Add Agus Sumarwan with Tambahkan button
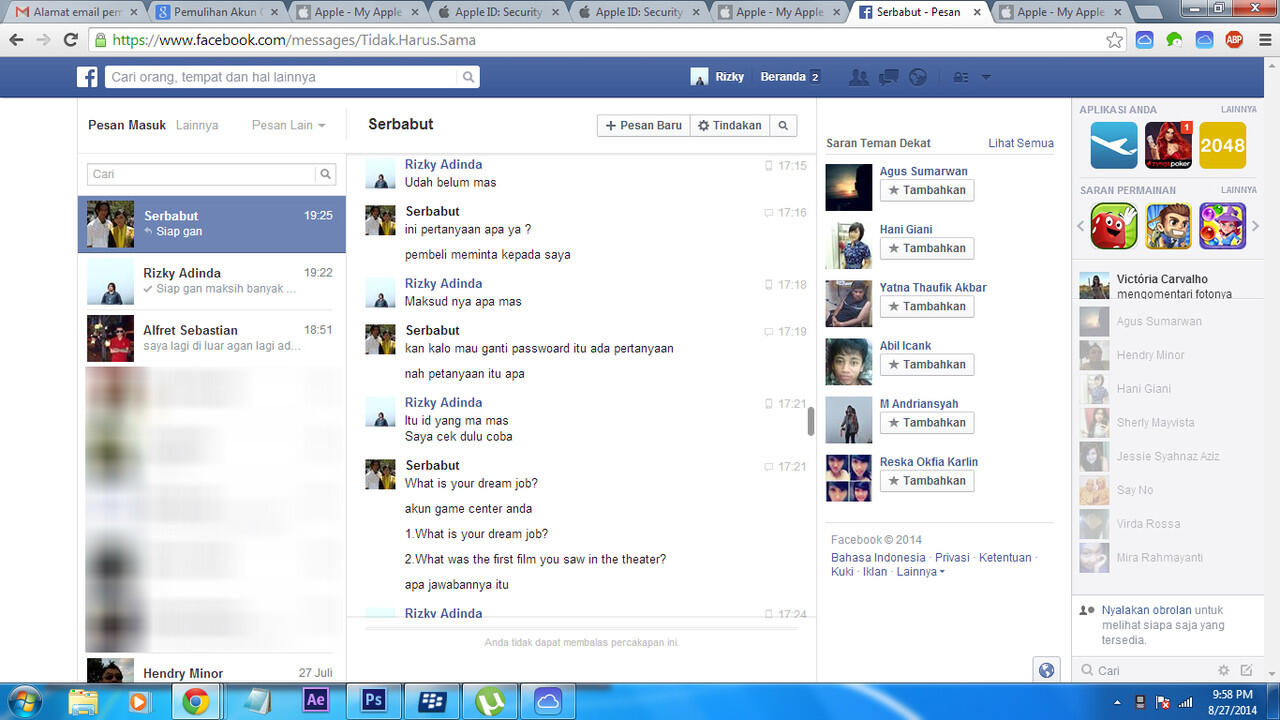This screenshot has width=1280, height=720. pyautogui.click(x=927, y=190)
